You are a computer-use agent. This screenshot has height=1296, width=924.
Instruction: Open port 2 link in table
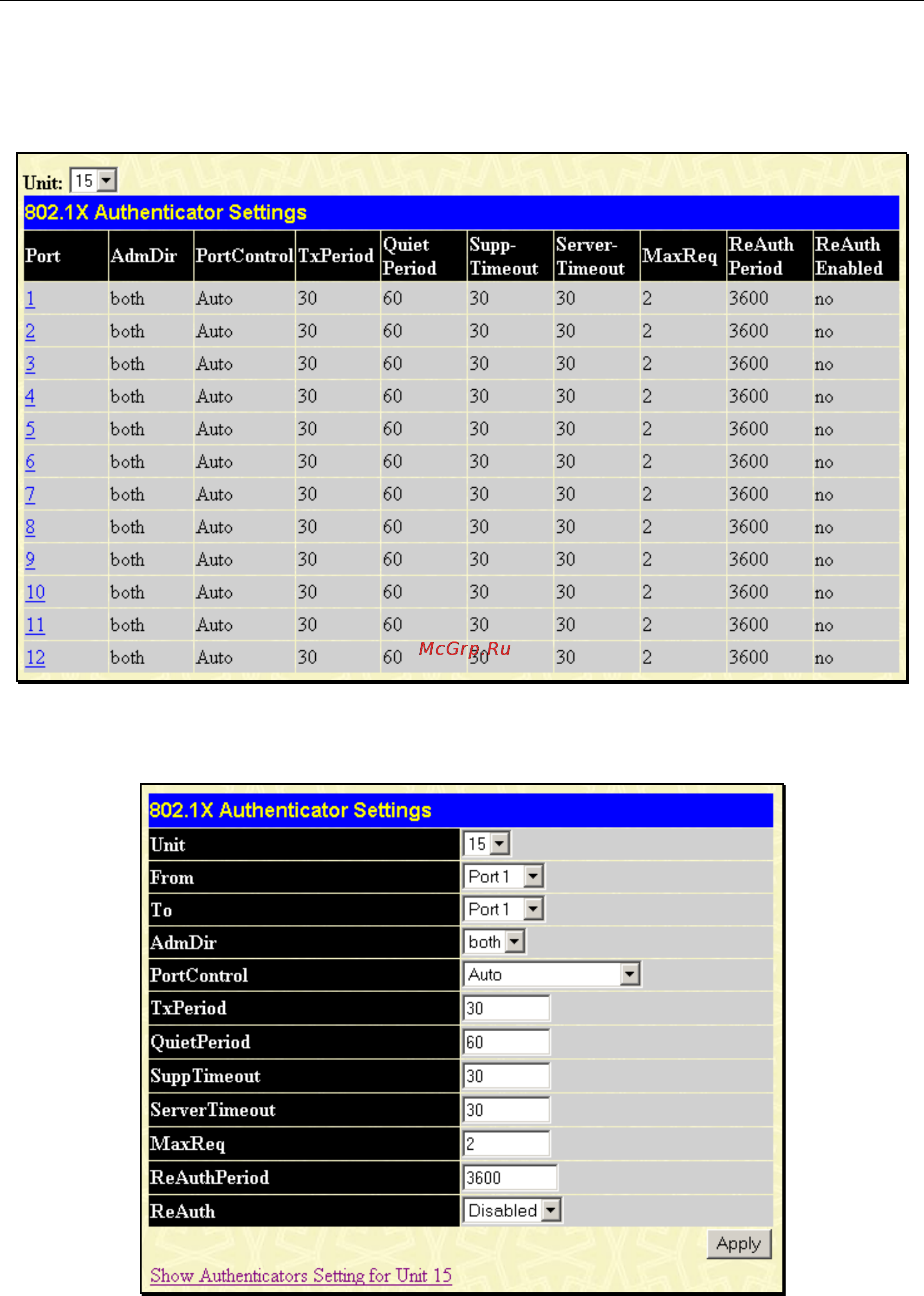30,331
